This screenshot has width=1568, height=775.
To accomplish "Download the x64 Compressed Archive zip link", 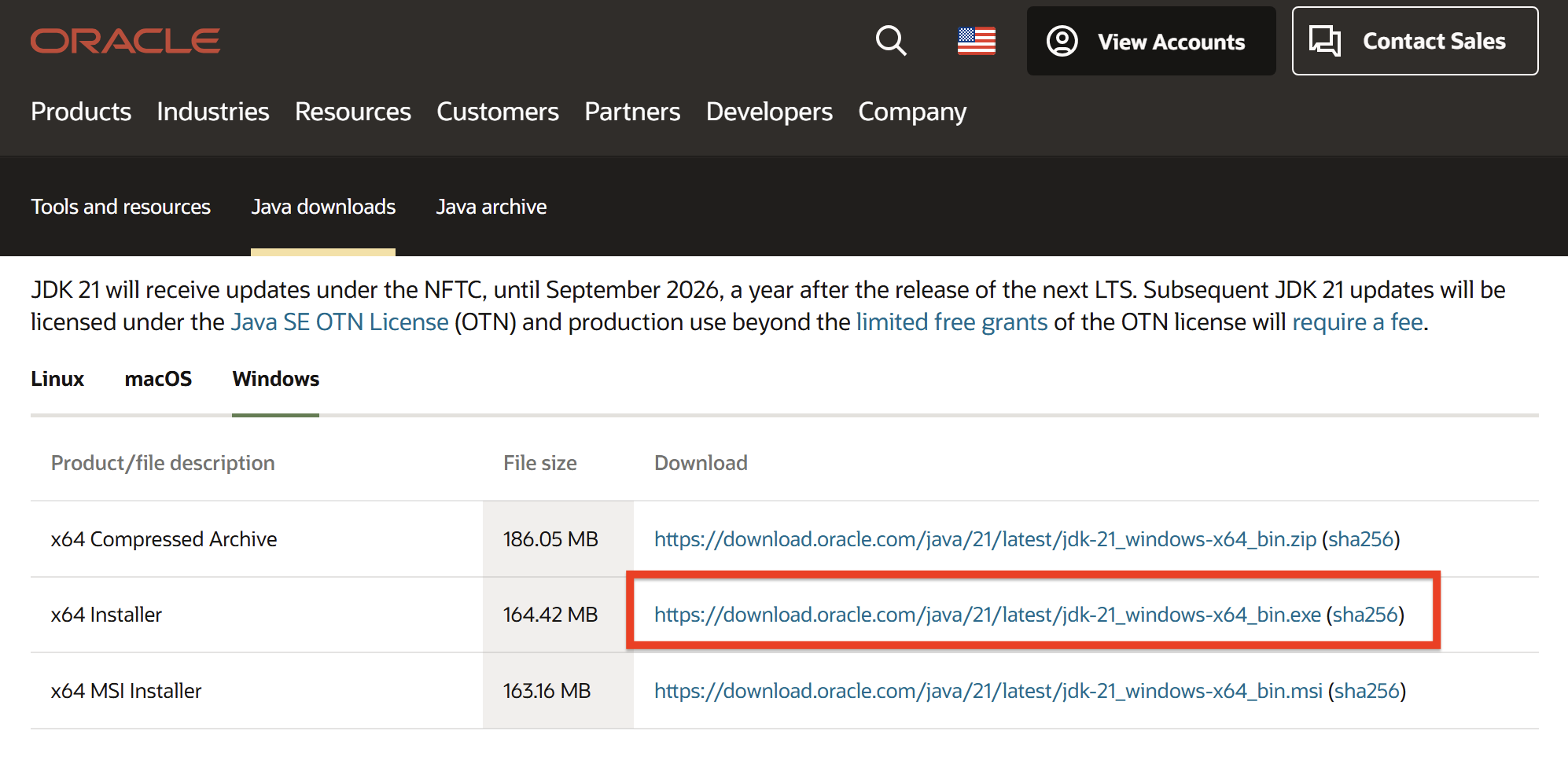I will click(x=985, y=539).
